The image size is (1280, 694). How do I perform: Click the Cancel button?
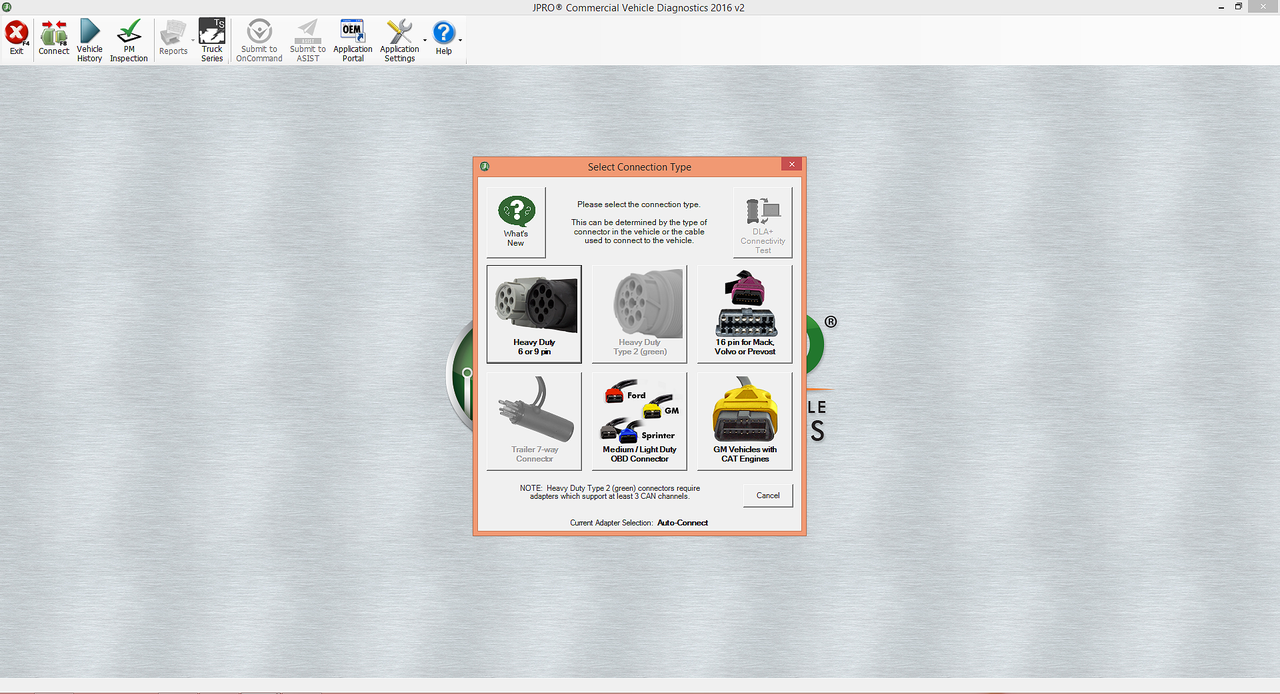tap(768, 495)
